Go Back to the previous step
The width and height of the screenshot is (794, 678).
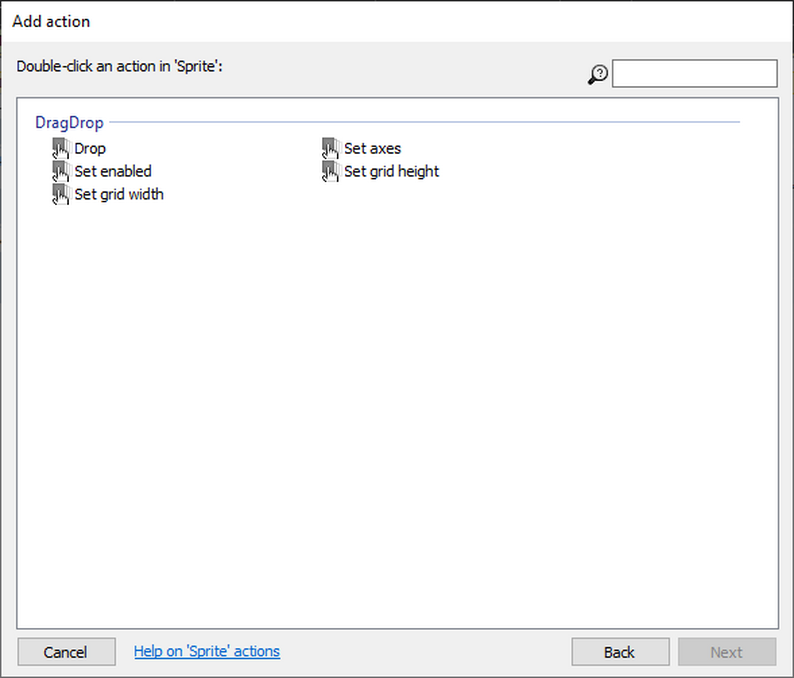620,652
